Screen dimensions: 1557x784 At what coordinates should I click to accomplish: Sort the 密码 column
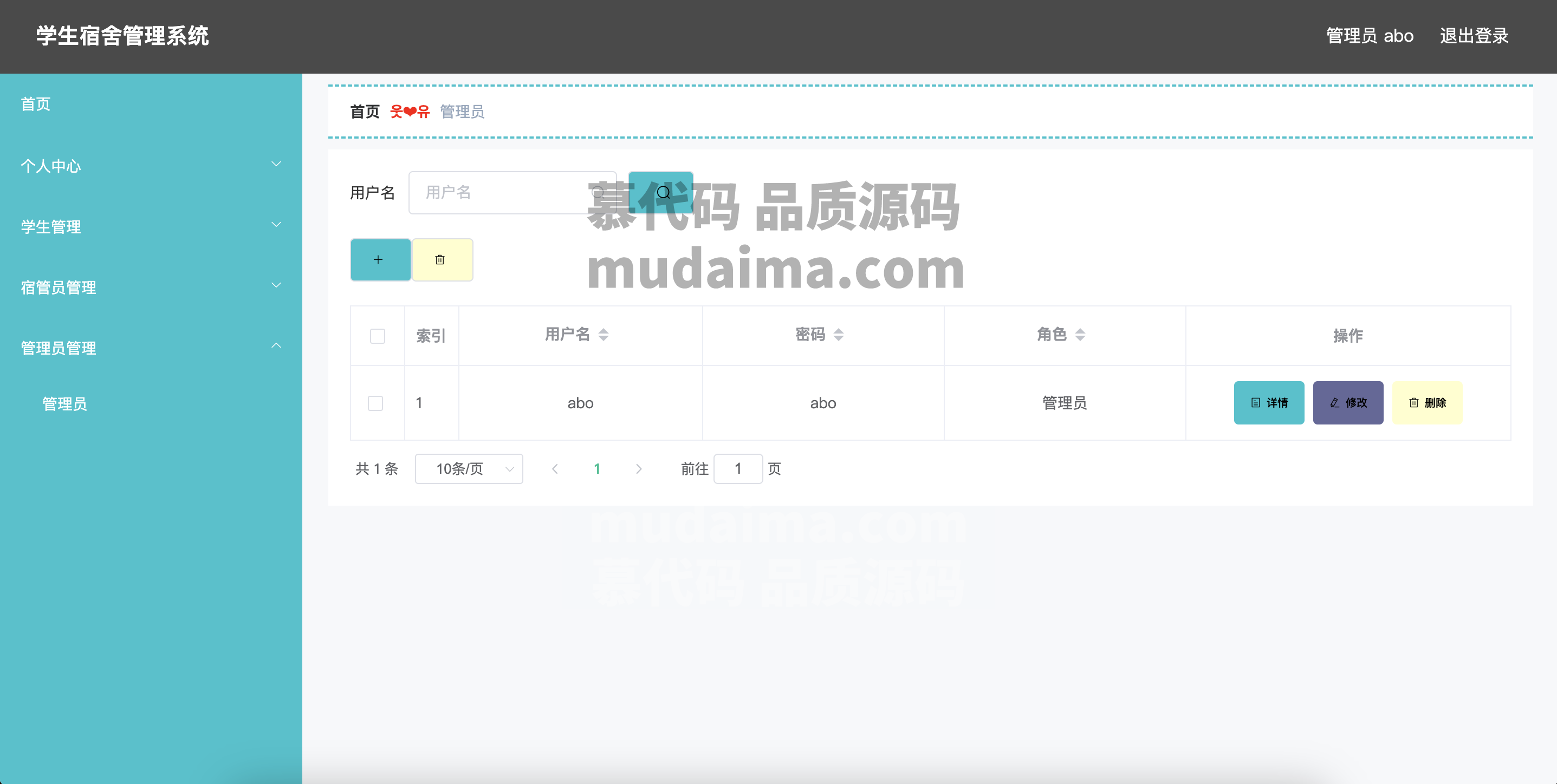(x=838, y=335)
